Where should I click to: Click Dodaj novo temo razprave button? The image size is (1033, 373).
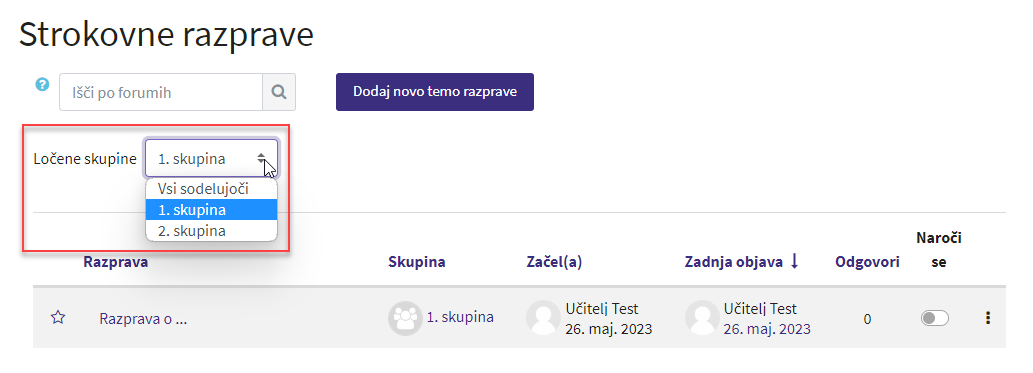(435, 92)
